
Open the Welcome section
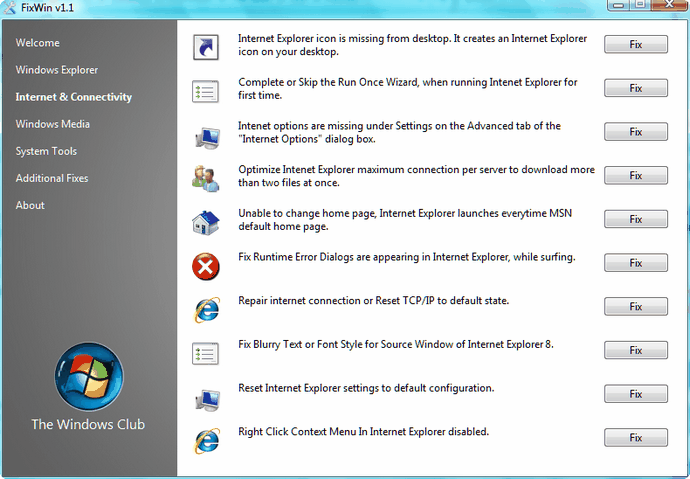[37, 43]
